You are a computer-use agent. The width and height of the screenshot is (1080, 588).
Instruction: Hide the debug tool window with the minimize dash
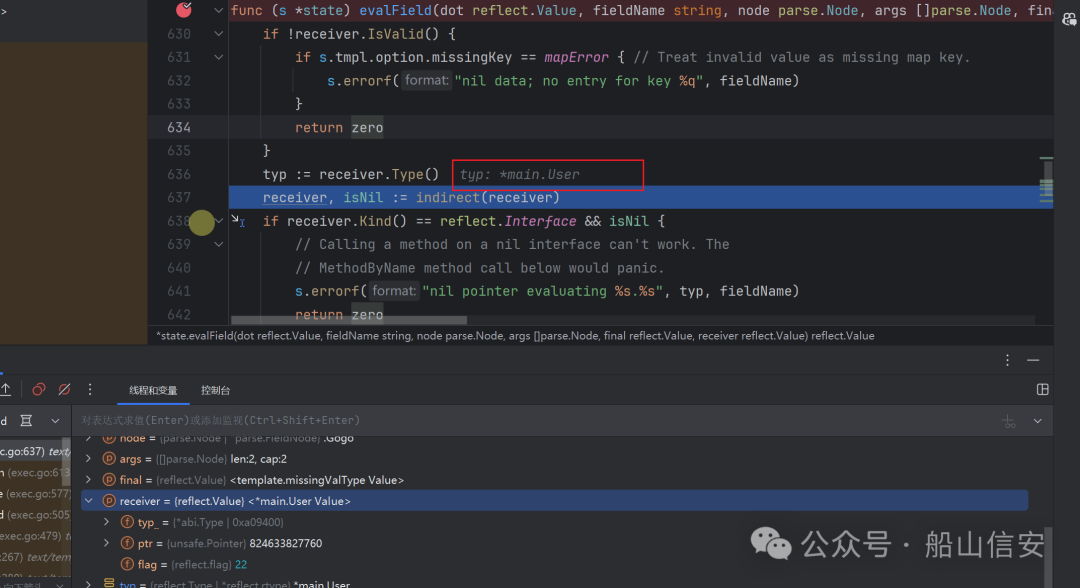pos(1033,360)
